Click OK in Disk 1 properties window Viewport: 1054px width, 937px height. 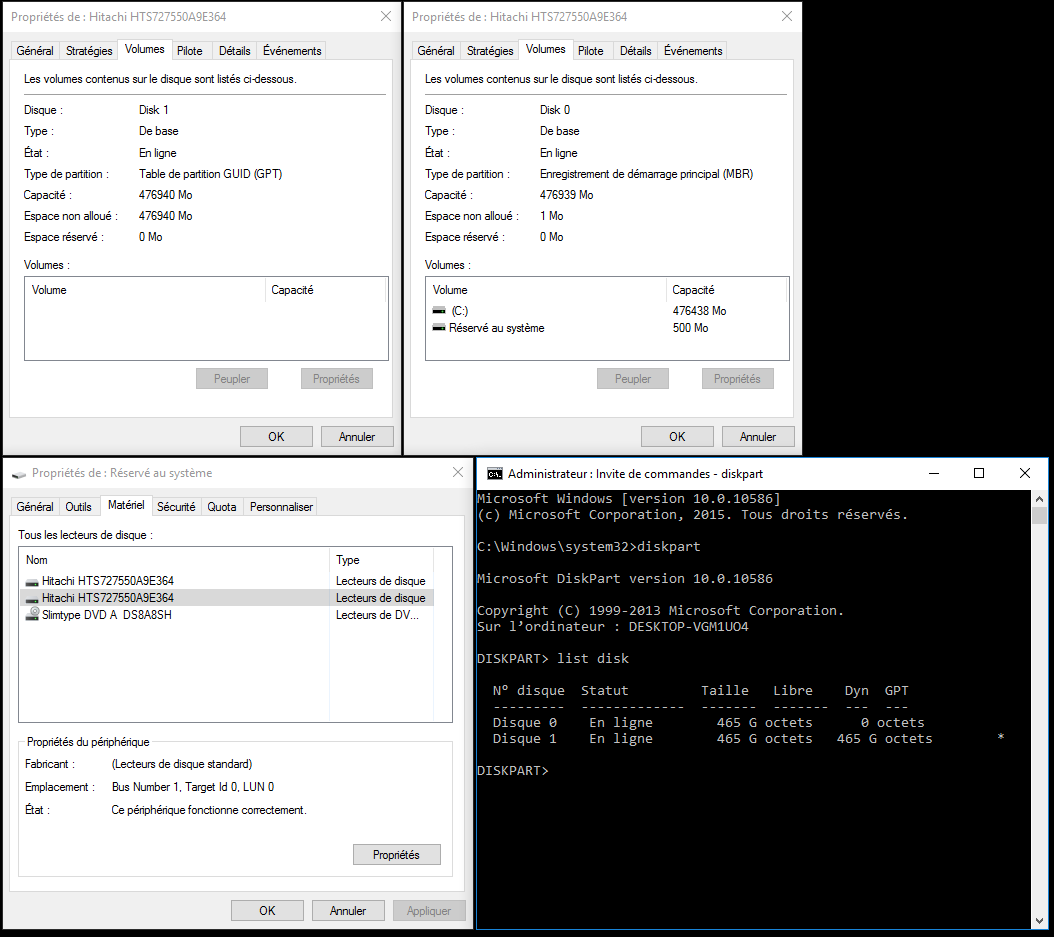(276, 437)
